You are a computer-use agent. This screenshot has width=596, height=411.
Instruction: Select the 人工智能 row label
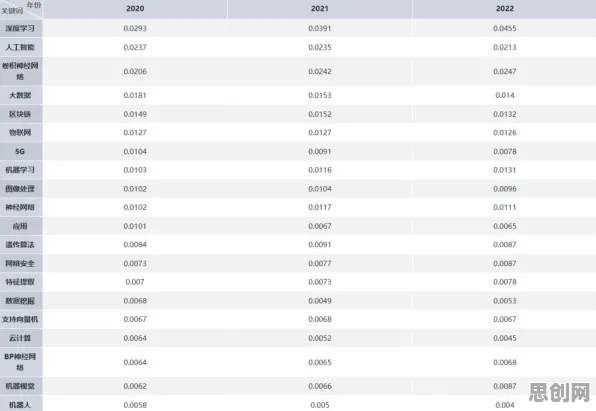tap(20, 47)
